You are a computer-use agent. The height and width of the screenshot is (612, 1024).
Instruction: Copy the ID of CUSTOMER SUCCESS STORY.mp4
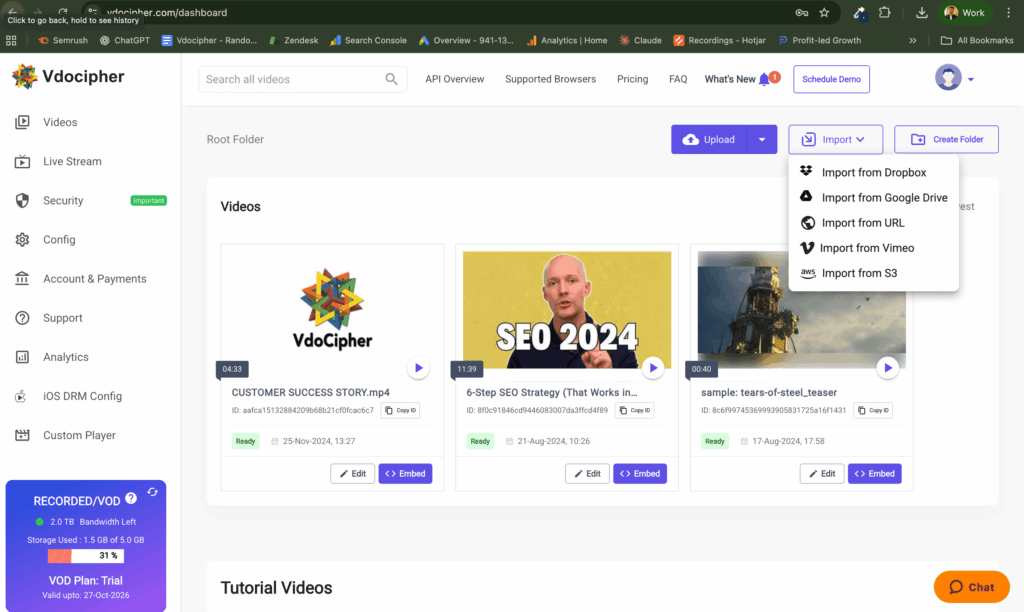400,410
